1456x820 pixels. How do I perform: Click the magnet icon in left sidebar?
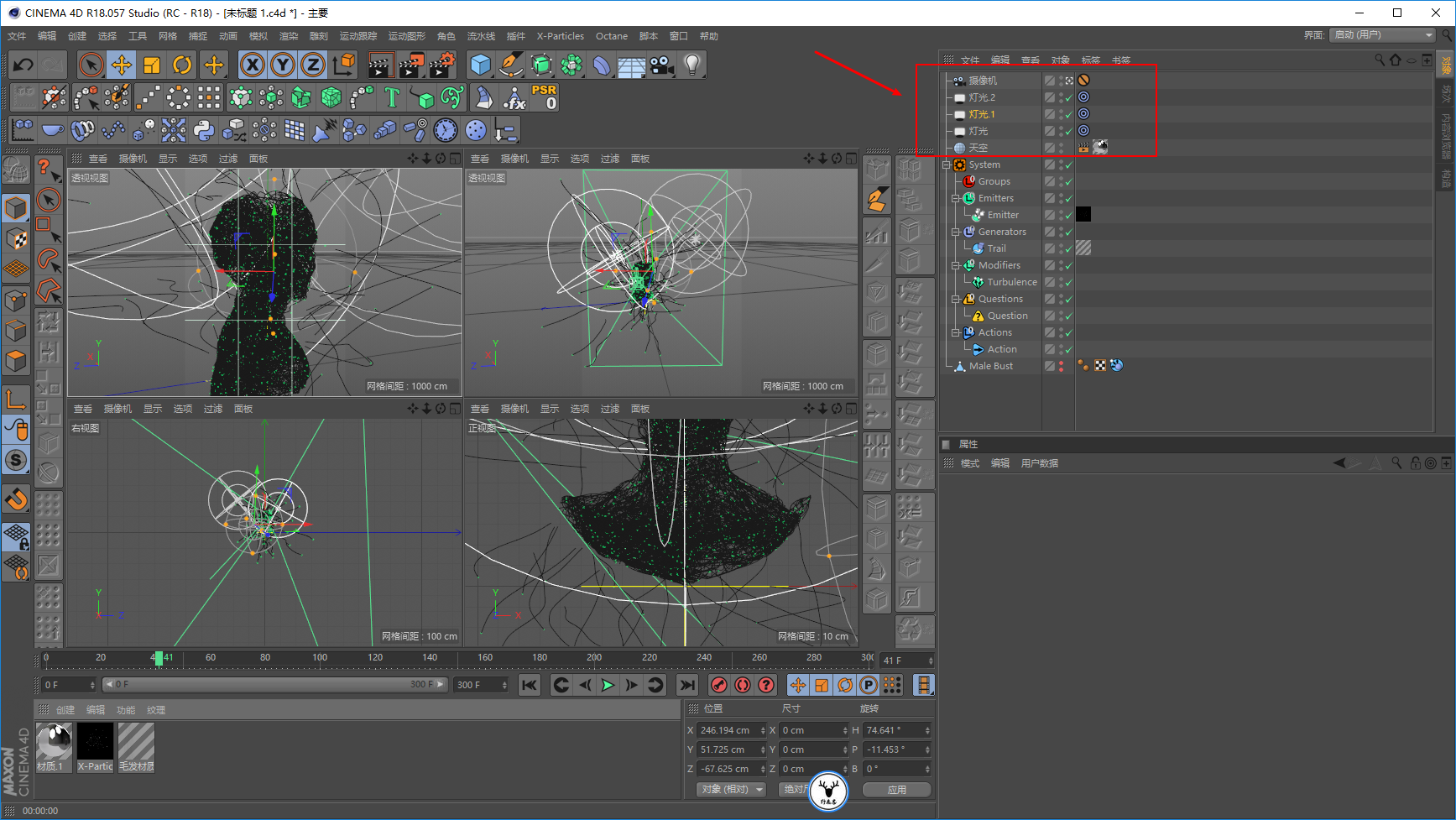(16, 499)
